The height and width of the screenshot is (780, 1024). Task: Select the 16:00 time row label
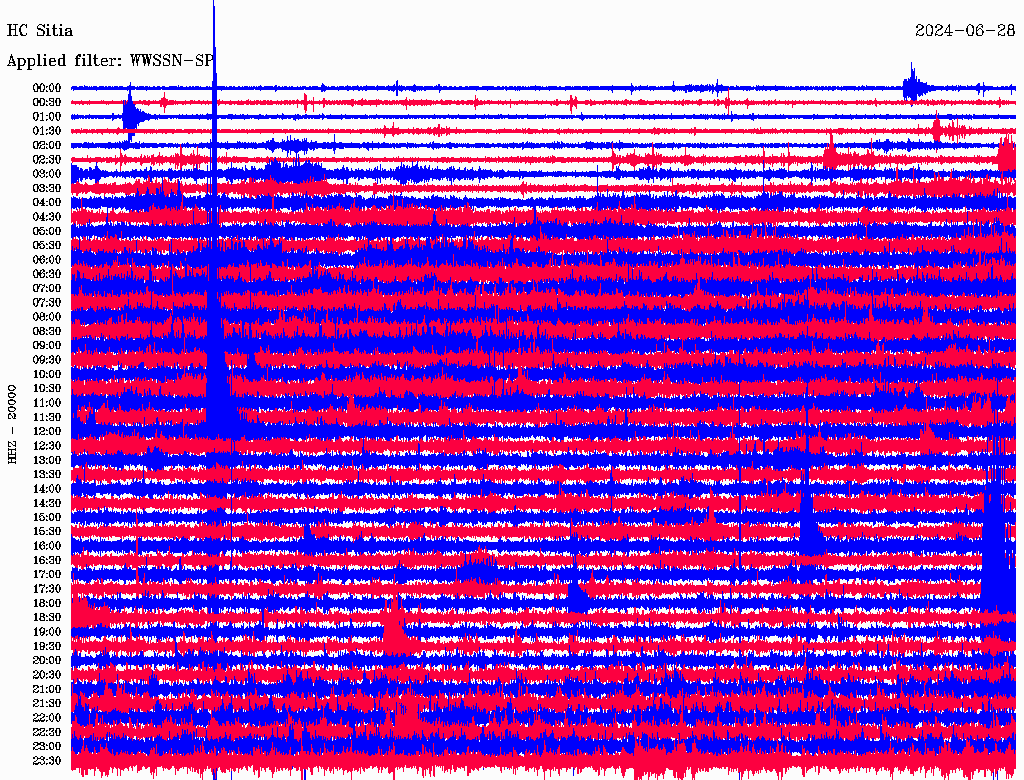pos(47,546)
